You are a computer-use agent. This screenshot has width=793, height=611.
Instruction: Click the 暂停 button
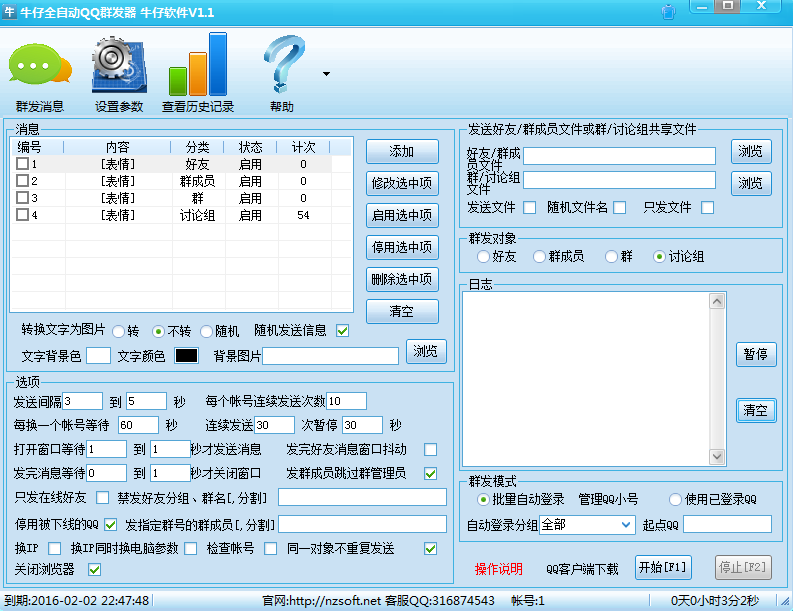[x=756, y=354]
